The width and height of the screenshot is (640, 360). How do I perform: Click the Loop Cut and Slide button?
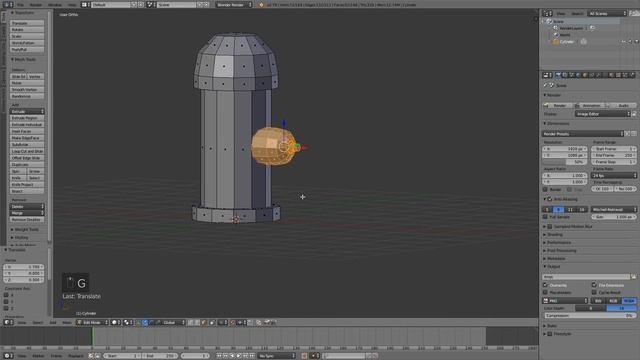(x=27, y=151)
